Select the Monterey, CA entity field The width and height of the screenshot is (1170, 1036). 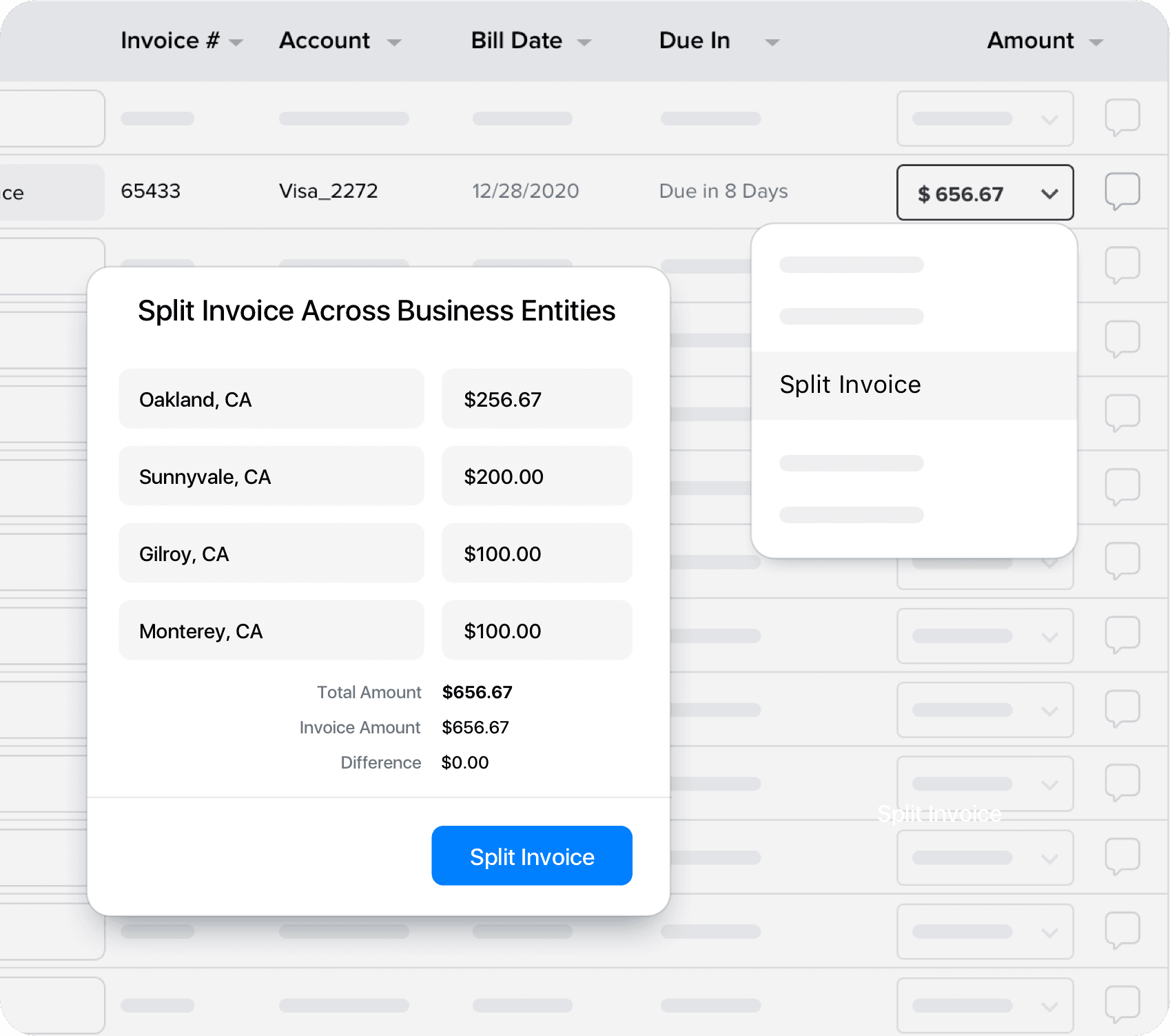point(271,631)
